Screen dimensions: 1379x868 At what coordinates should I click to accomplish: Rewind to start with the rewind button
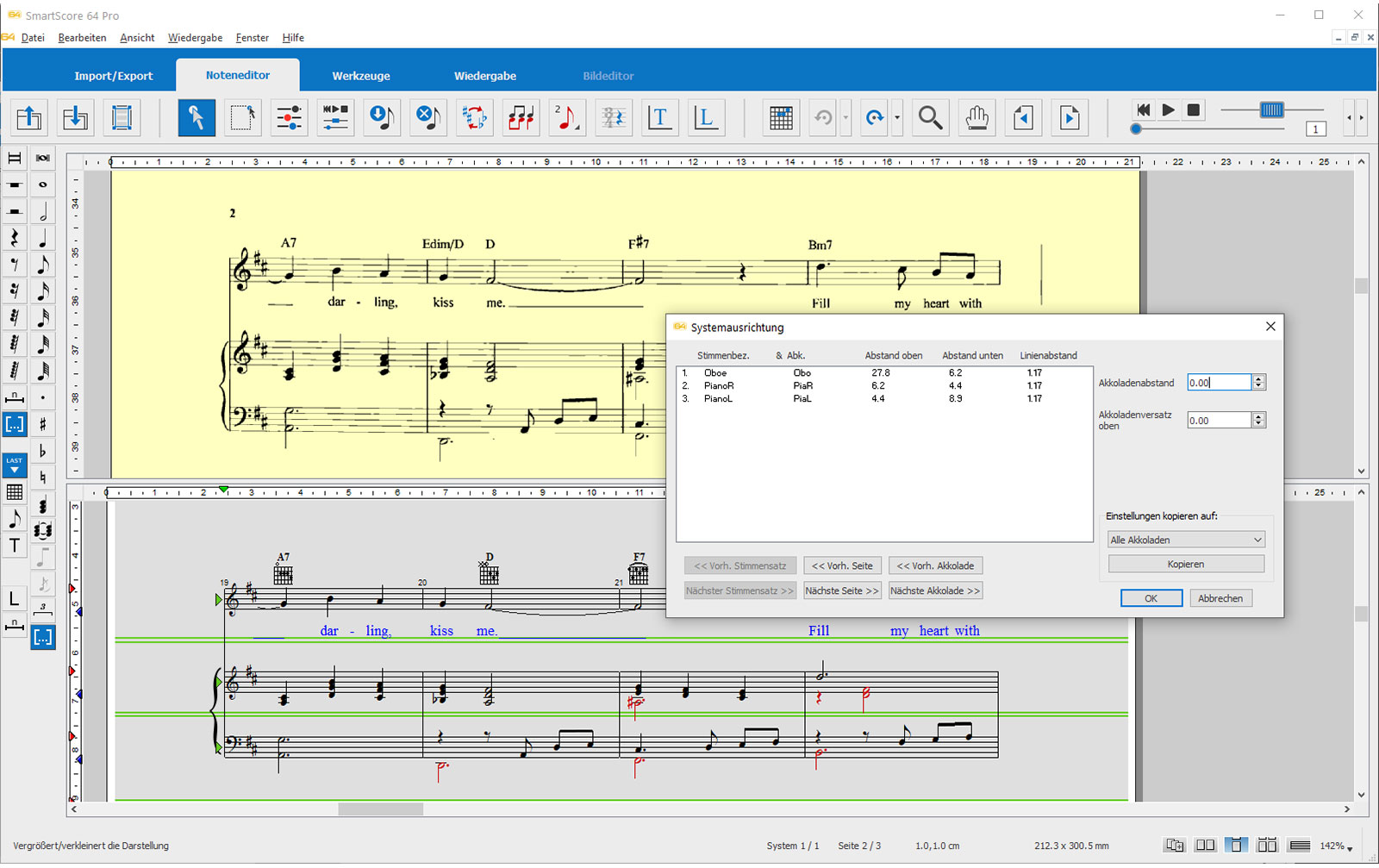(x=1144, y=109)
